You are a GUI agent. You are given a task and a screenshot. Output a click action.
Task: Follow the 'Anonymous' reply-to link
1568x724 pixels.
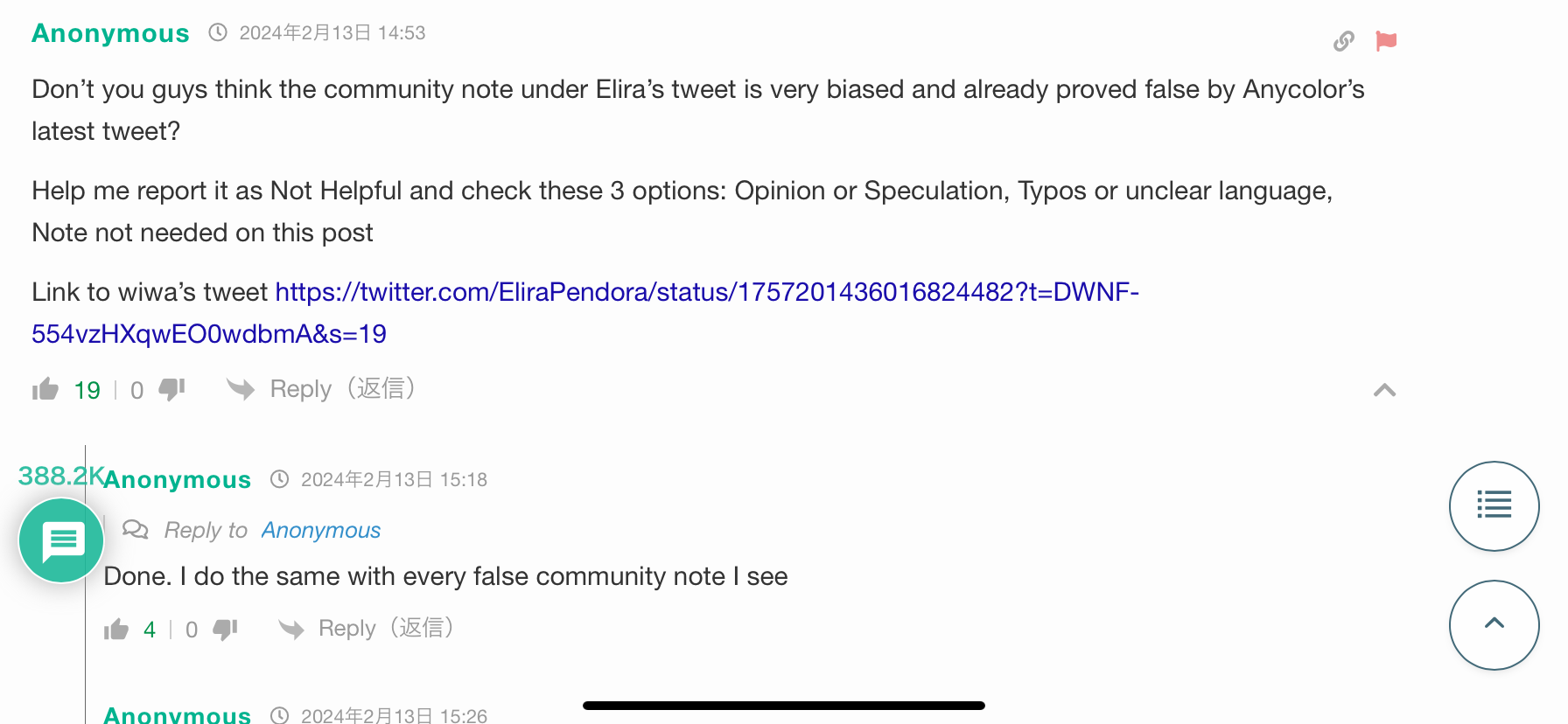[x=321, y=530]
